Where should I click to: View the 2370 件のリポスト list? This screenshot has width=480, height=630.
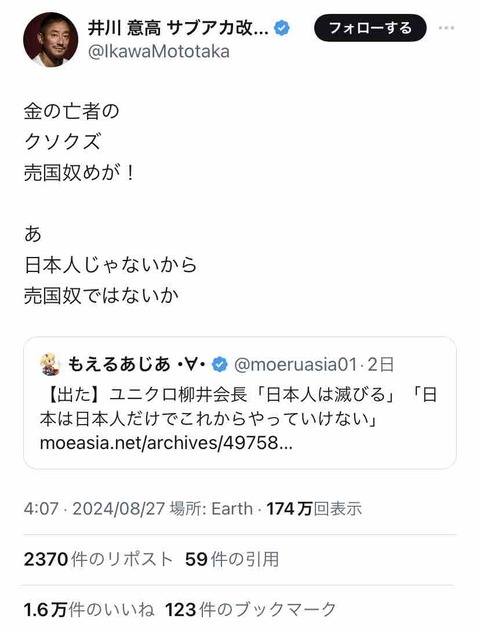coord(98,559)
